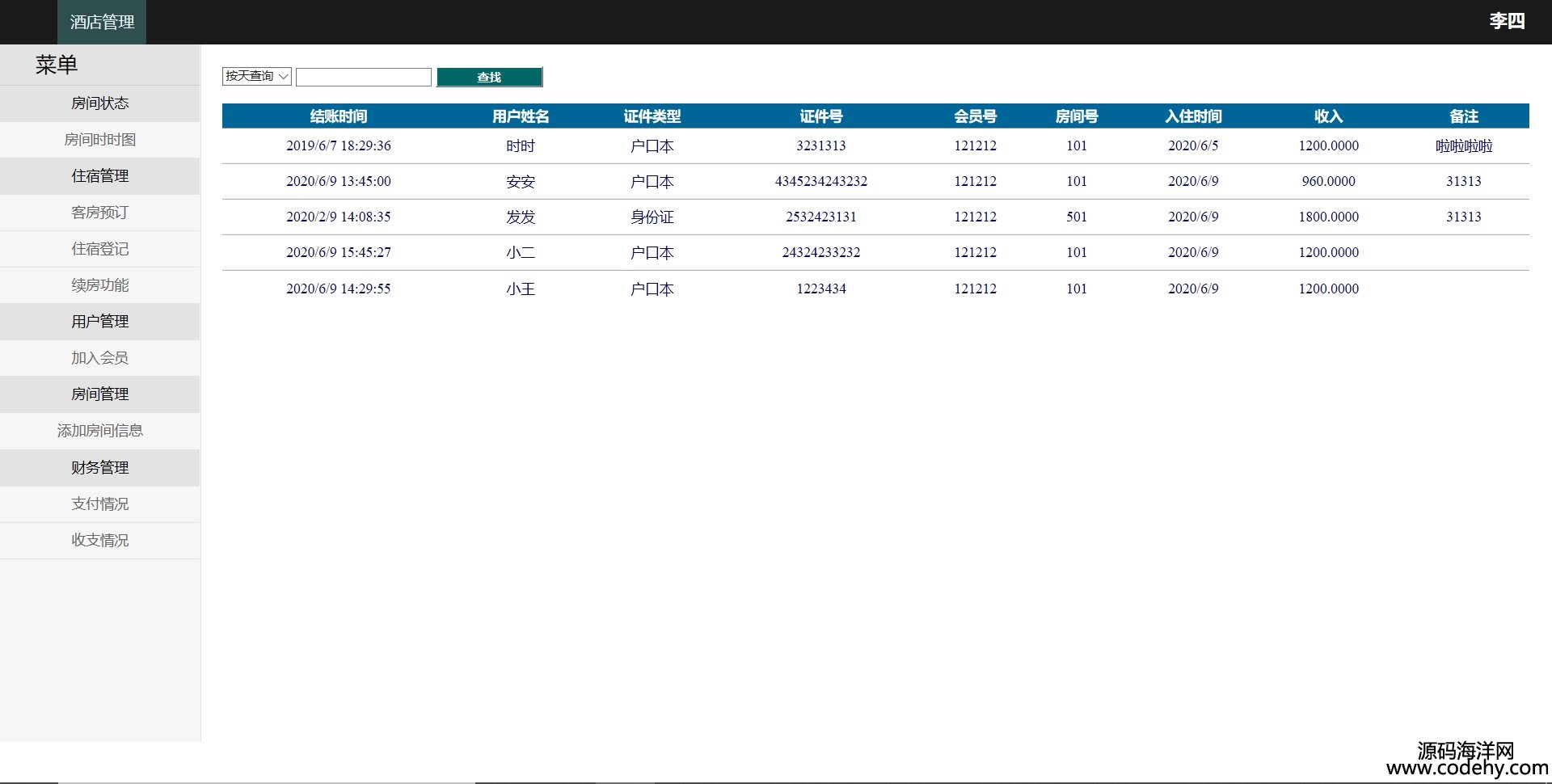The image size is (1552, 784).
Task: Click room number 501
Action: 1077,217
